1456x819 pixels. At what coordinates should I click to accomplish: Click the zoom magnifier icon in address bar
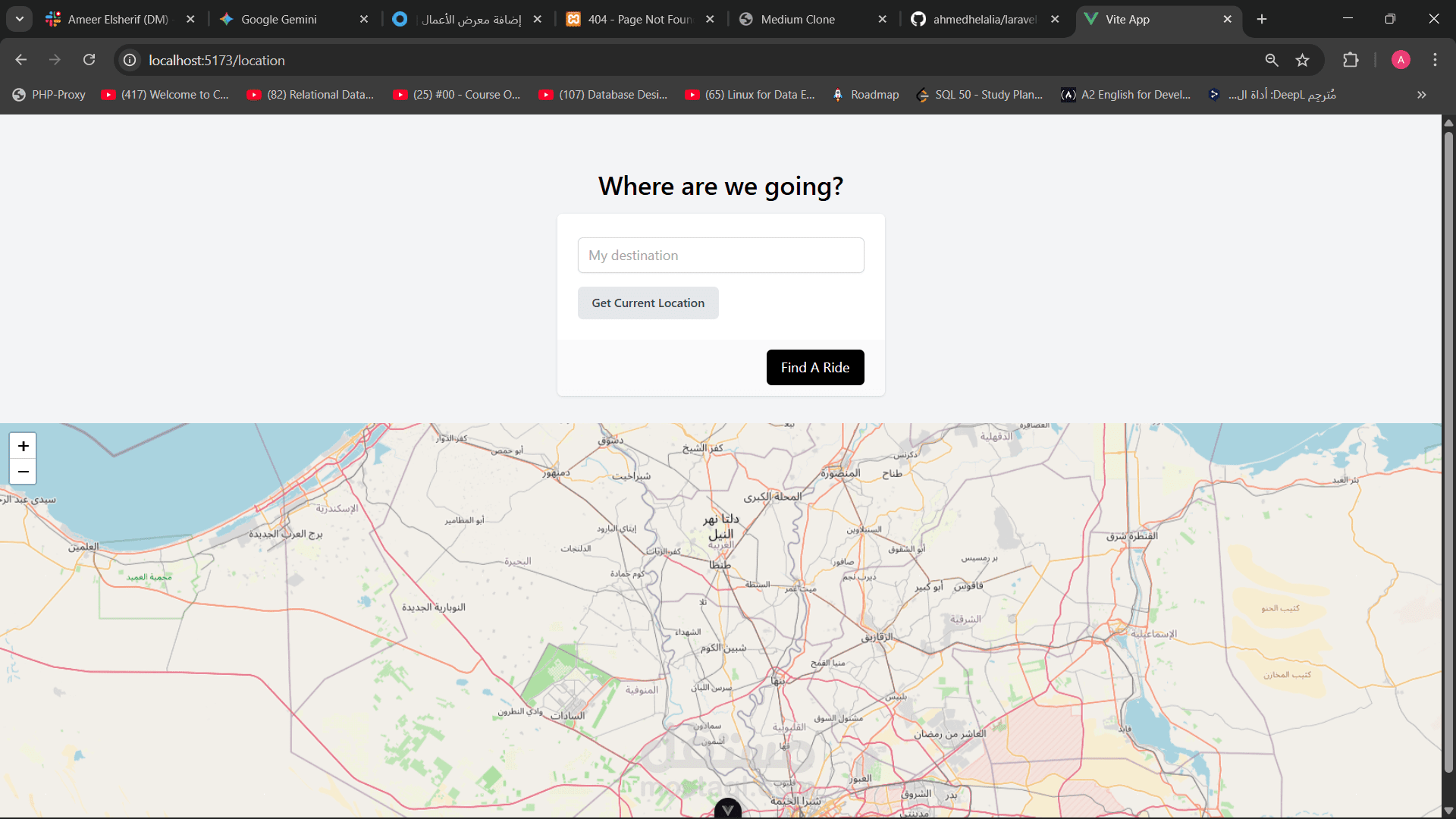1272,60
